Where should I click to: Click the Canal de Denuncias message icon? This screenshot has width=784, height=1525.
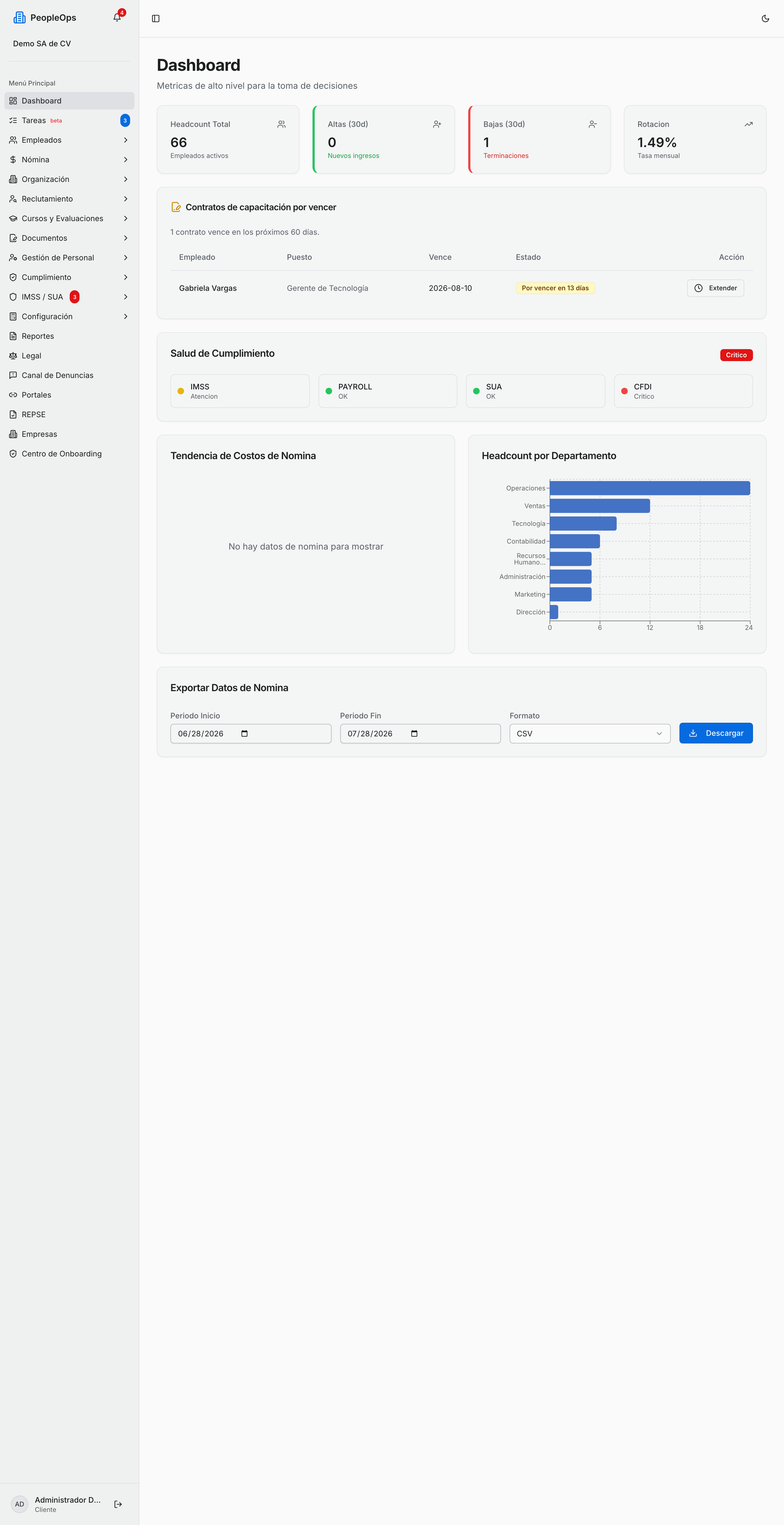pyautogui.click(x=13, y=375)
